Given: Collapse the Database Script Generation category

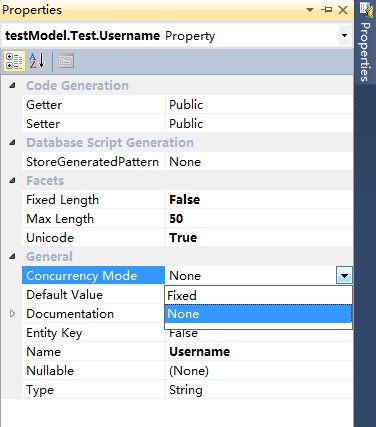Looking at the screenshot, I should pyautogui.click(x=12, y=143).
